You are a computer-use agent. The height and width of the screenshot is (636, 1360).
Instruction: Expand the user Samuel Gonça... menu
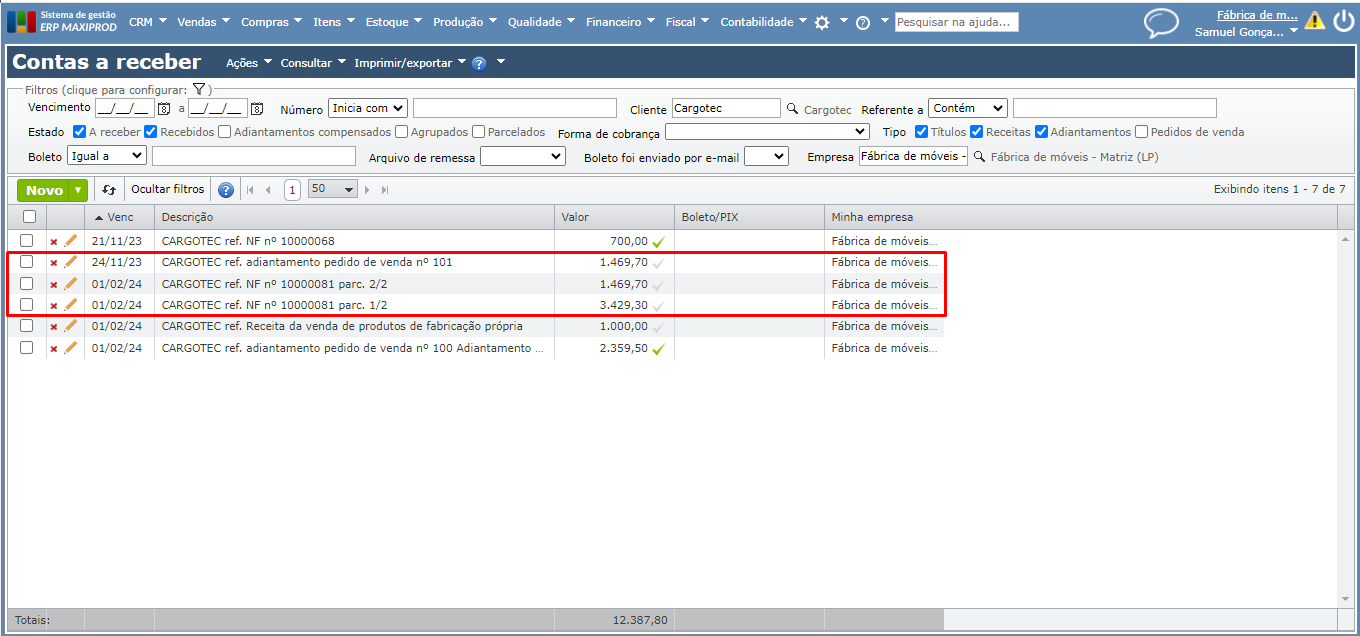pyautogui.click(x=1294, y=32)
